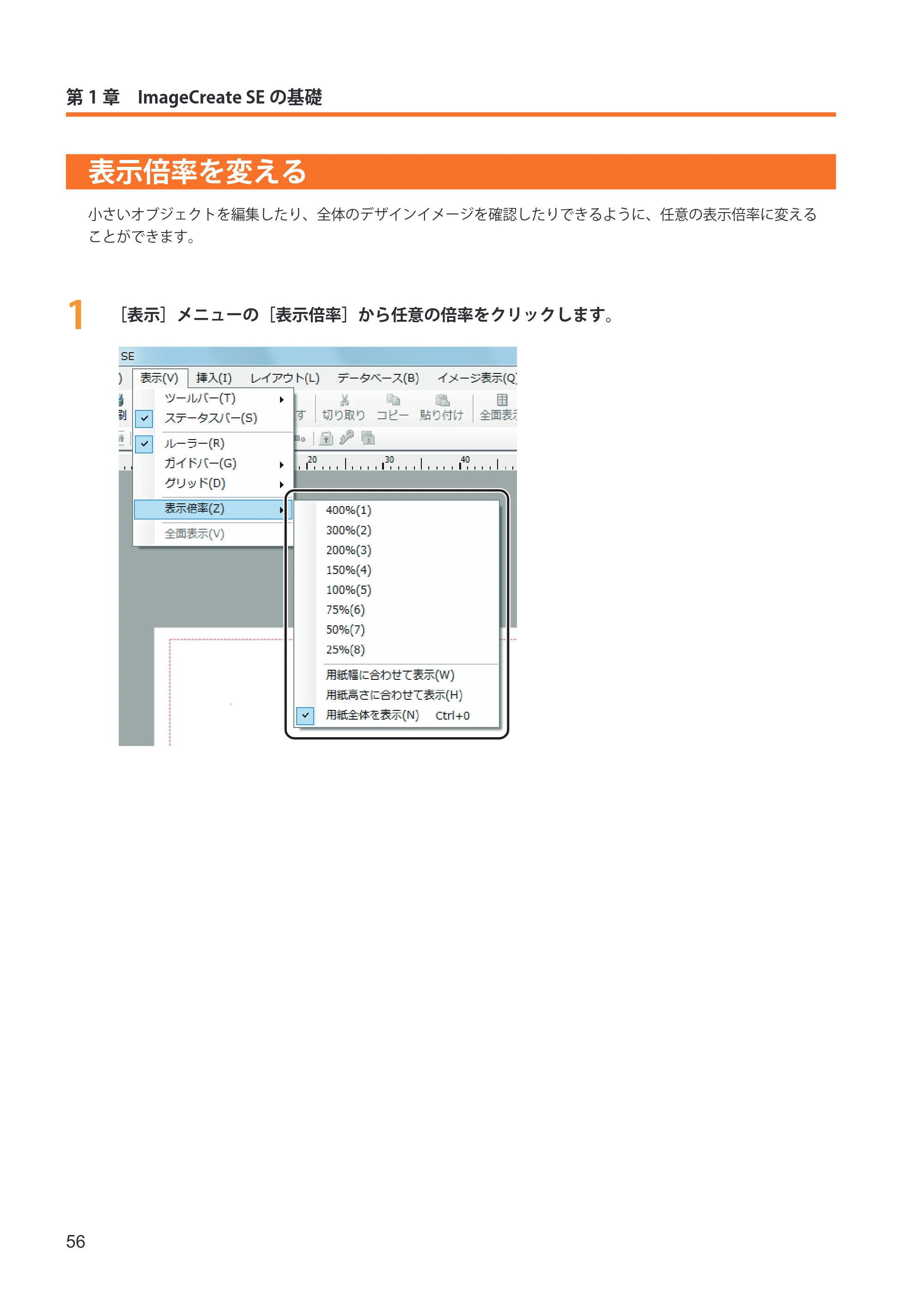Open the 表示(V) menu

pyautogui.click(x=159, y=378)
